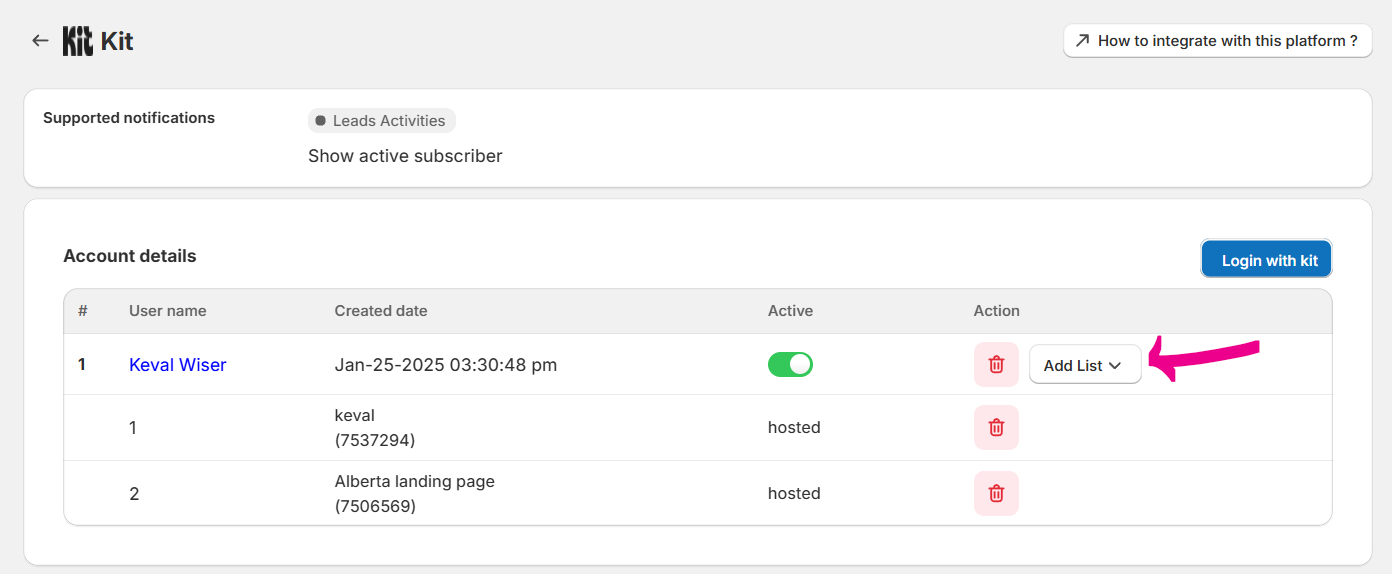The height and width of the screenshot is (574, 1392).
Task: Click the 'Alberta landing page (7506569)' cell
Action: click(x=415, y=493)
